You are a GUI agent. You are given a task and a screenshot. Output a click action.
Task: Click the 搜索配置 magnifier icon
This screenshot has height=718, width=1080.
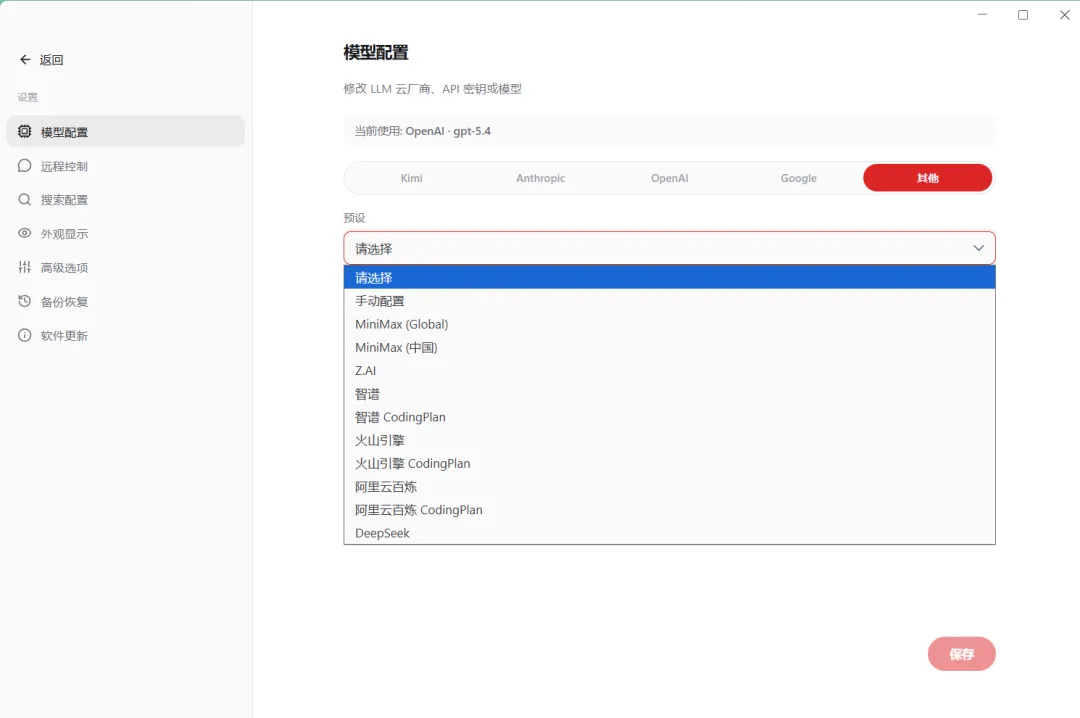25,200
